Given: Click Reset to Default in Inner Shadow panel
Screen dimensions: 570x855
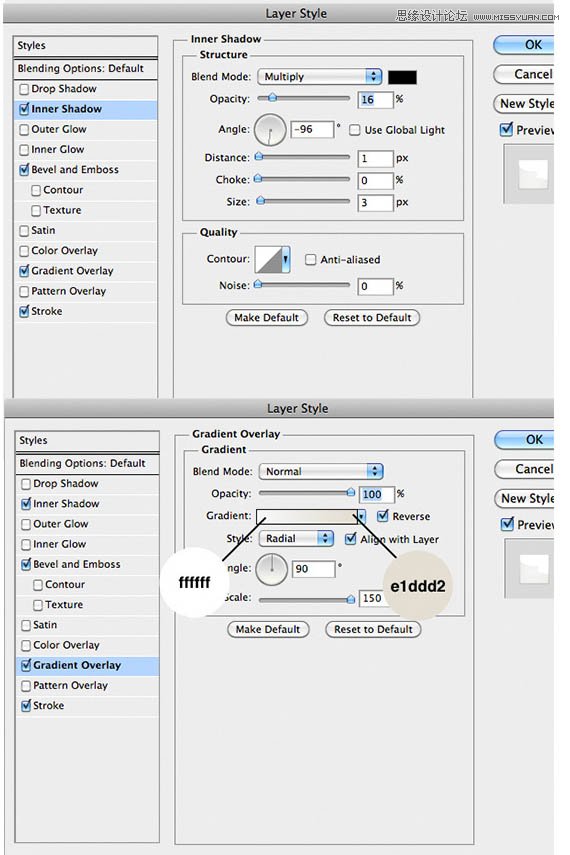Looking at the screenshot, I should point(372,317).
